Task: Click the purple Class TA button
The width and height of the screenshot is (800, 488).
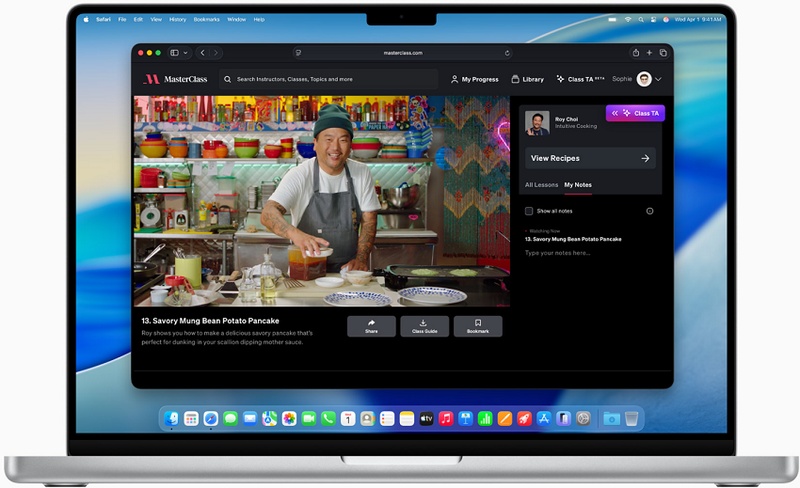Action: pos(635,113)
